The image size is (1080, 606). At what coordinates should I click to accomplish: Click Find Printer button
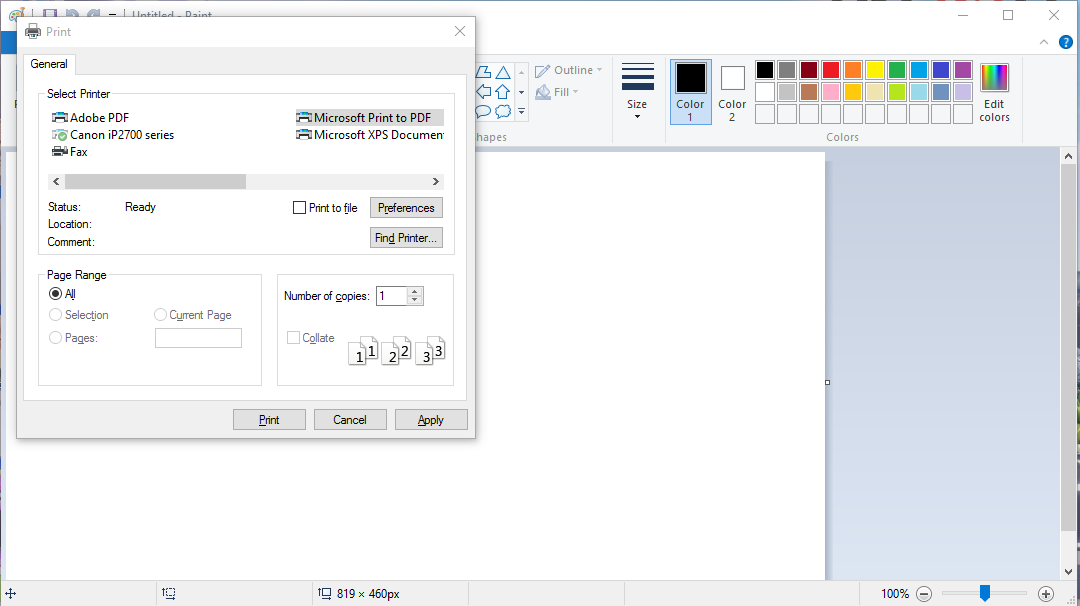[406, 238]
